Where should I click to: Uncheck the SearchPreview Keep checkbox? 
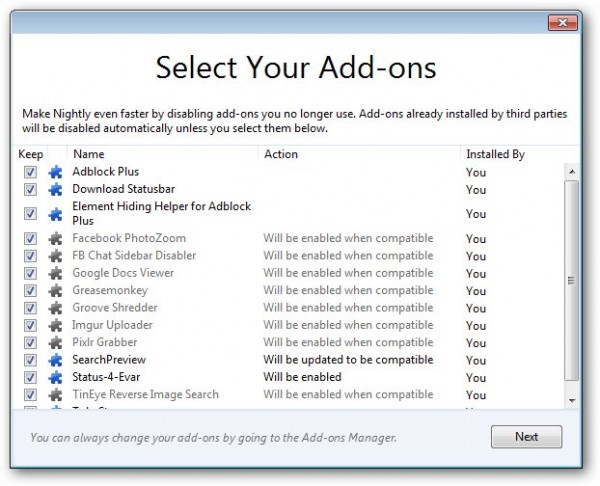(30, 360)
